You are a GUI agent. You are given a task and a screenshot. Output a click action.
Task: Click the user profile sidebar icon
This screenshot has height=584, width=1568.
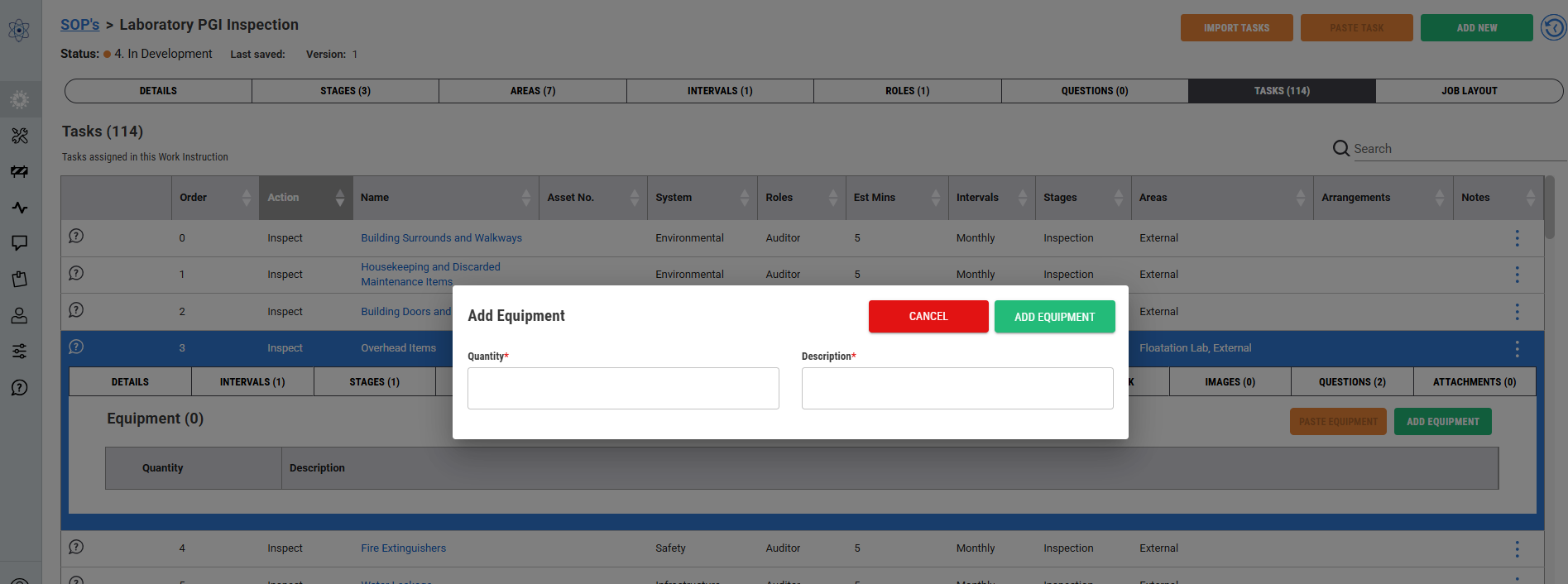click(x=19, y=316)
